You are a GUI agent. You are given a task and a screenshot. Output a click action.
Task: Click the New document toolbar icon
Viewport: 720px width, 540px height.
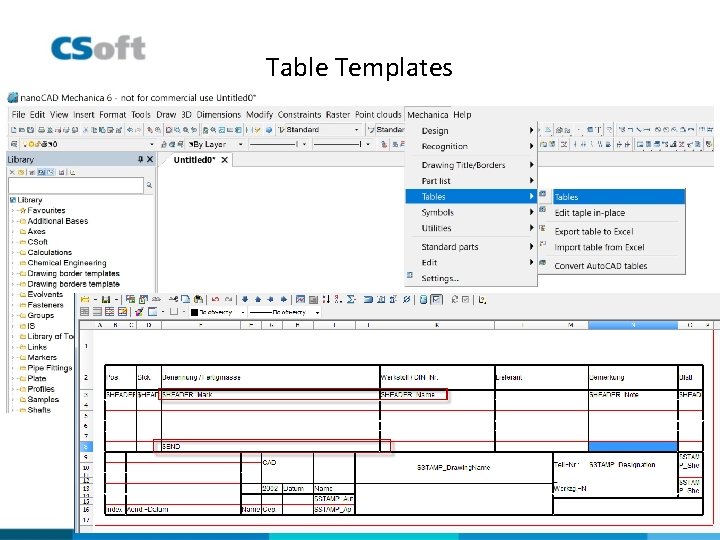tap(14, 130)
